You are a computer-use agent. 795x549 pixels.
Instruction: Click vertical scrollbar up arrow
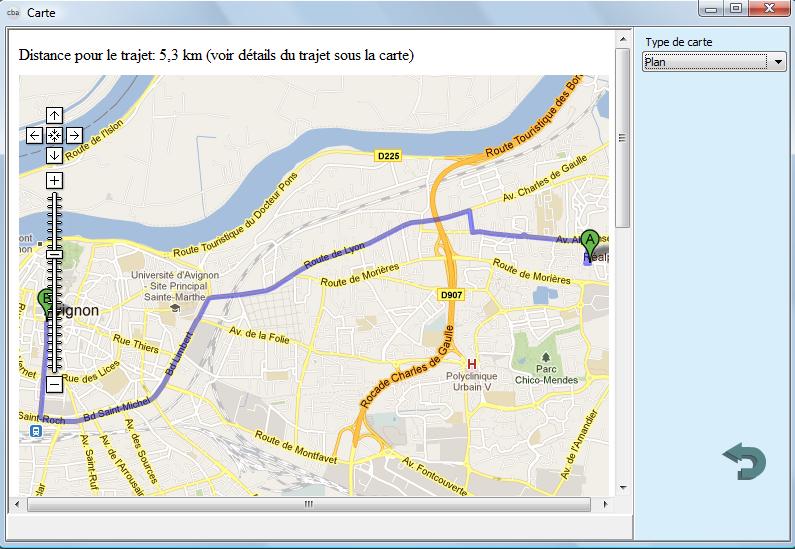623,39
